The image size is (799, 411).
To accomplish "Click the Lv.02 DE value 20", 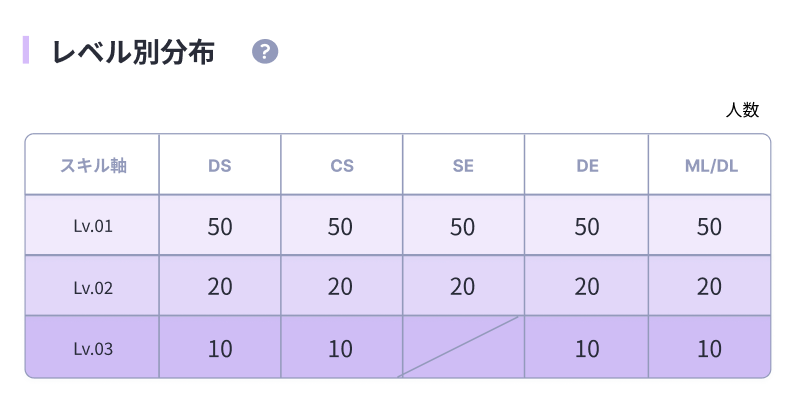I will click(587, 287).
